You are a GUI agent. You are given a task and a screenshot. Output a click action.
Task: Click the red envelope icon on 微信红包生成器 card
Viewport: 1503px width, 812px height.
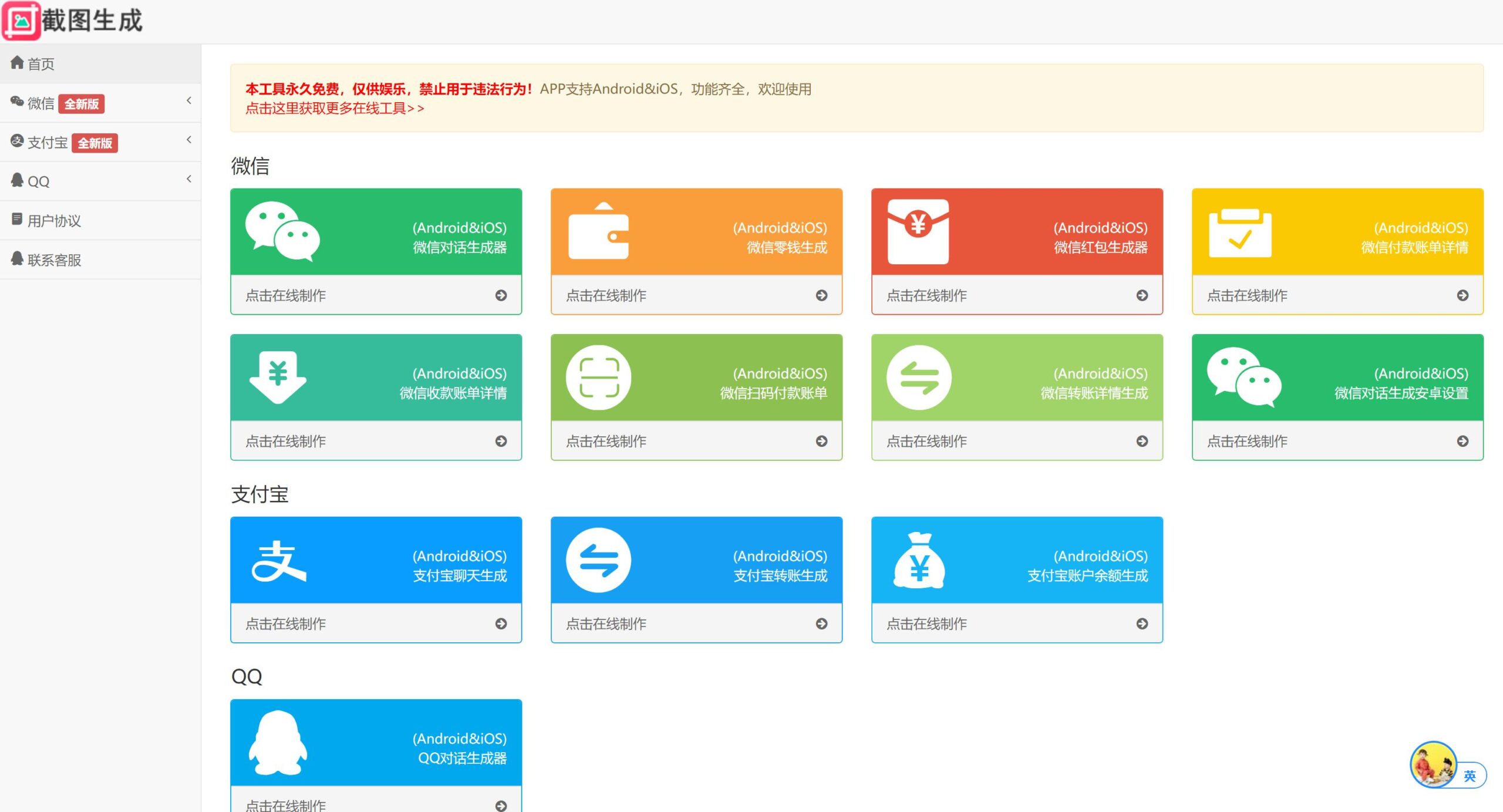point(918,231)
